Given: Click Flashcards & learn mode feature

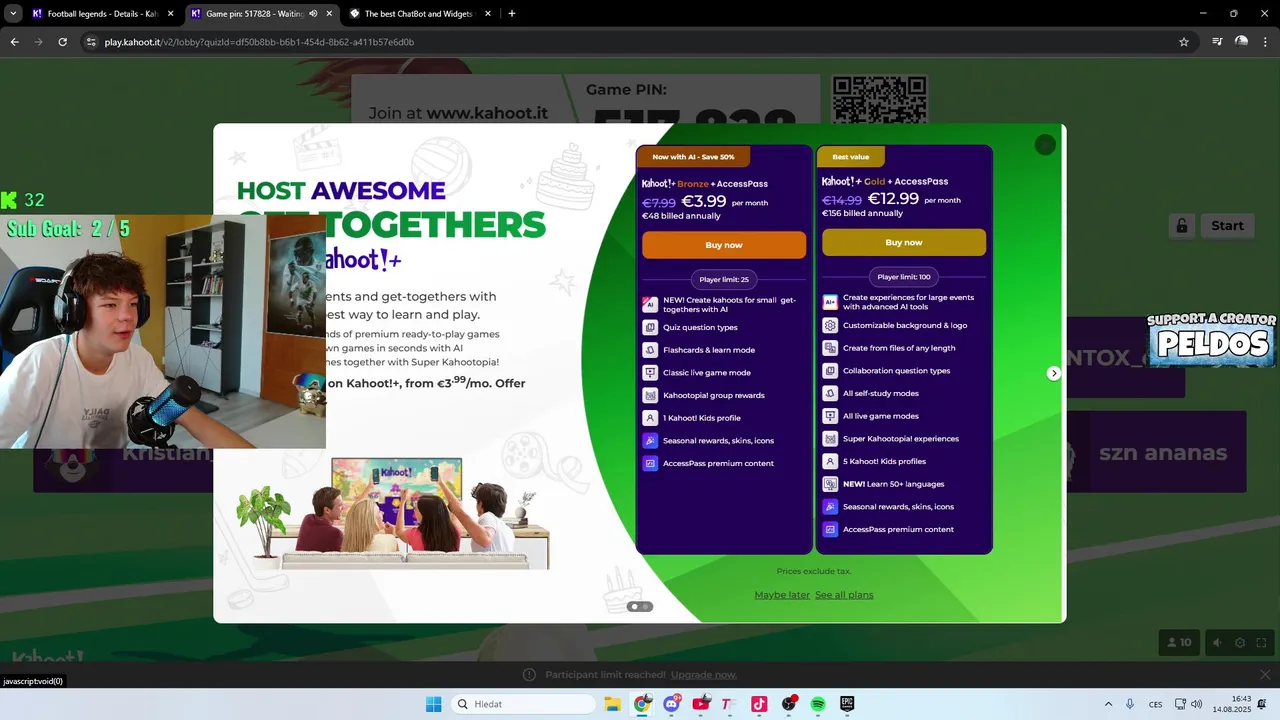Looking at the screenshot, I should (x=709, y=350).
